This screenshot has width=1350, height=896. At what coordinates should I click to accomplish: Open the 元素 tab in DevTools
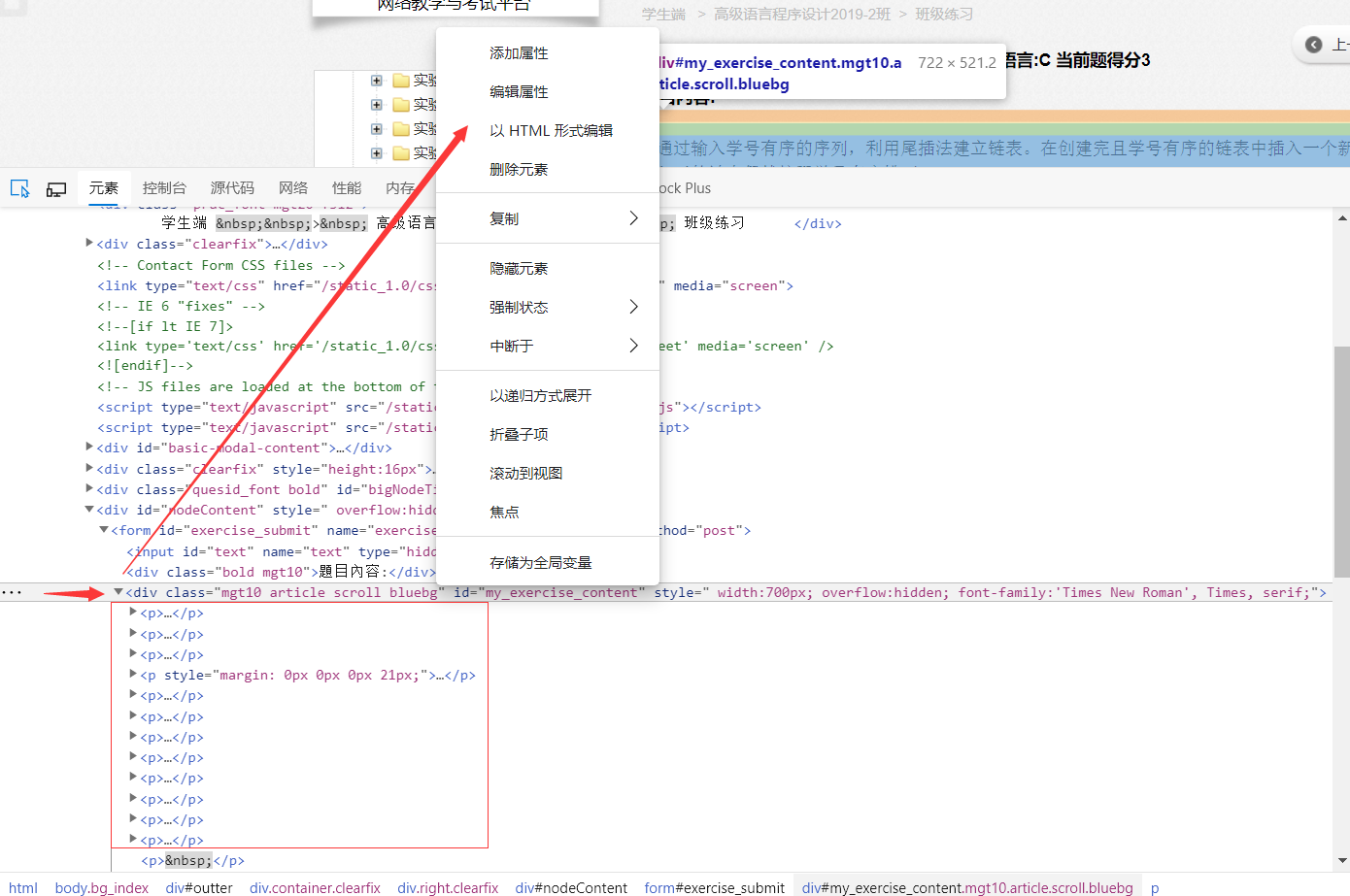click(104, 188)
